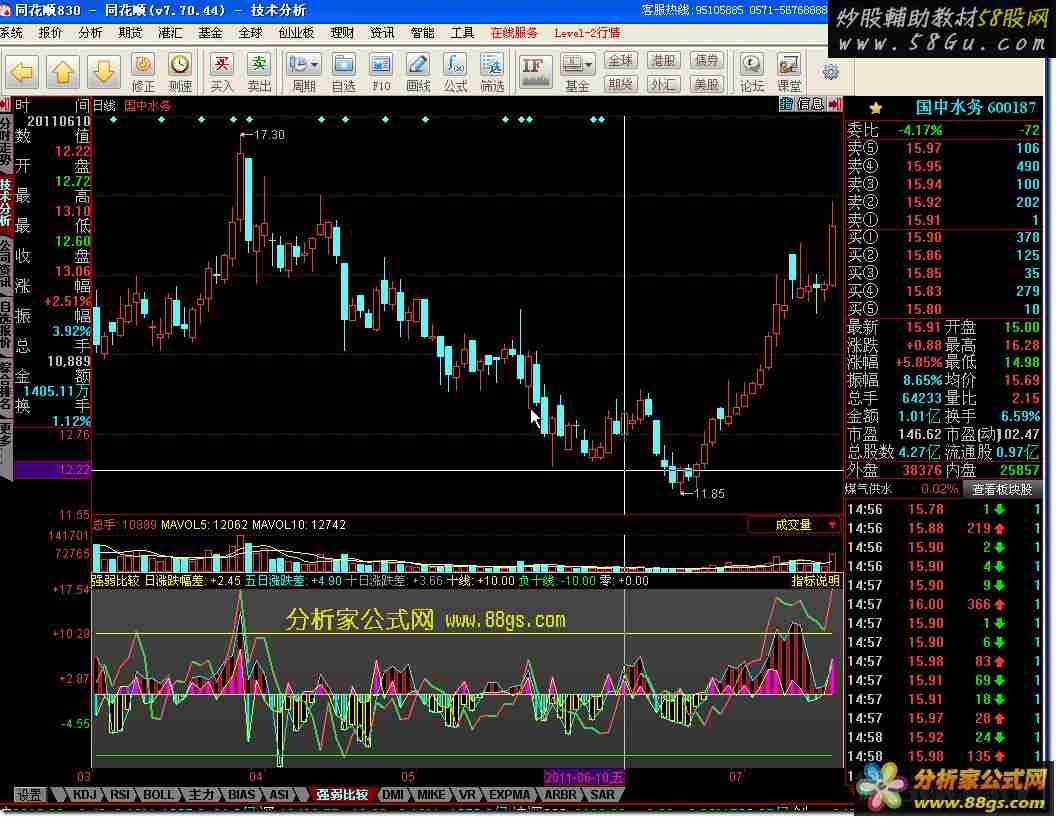Open the 周期 (period) dropdown
Viewport: 1056px width, 818px height.
[x=304, y=73]
